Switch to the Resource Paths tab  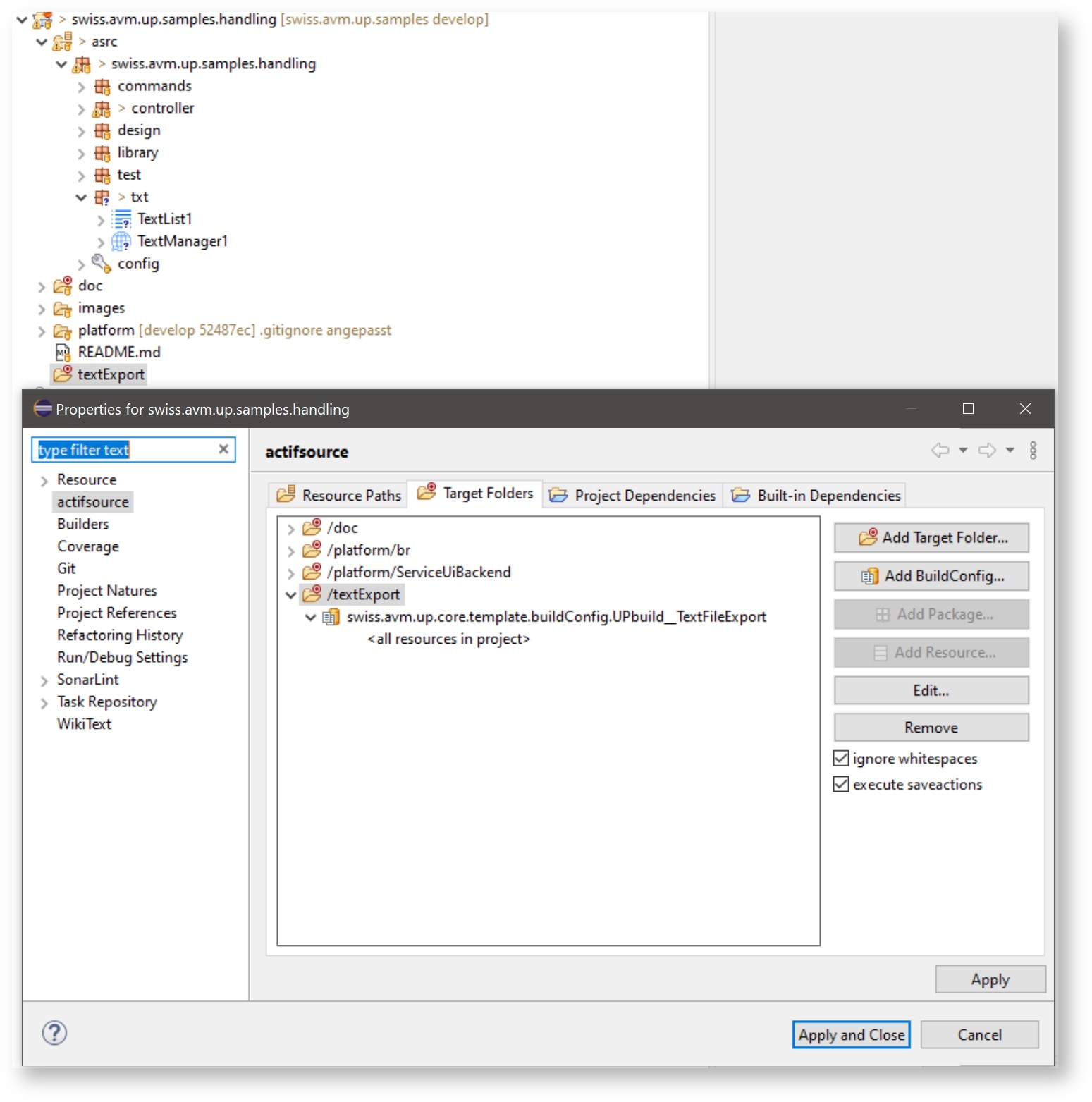click(339, 495)
